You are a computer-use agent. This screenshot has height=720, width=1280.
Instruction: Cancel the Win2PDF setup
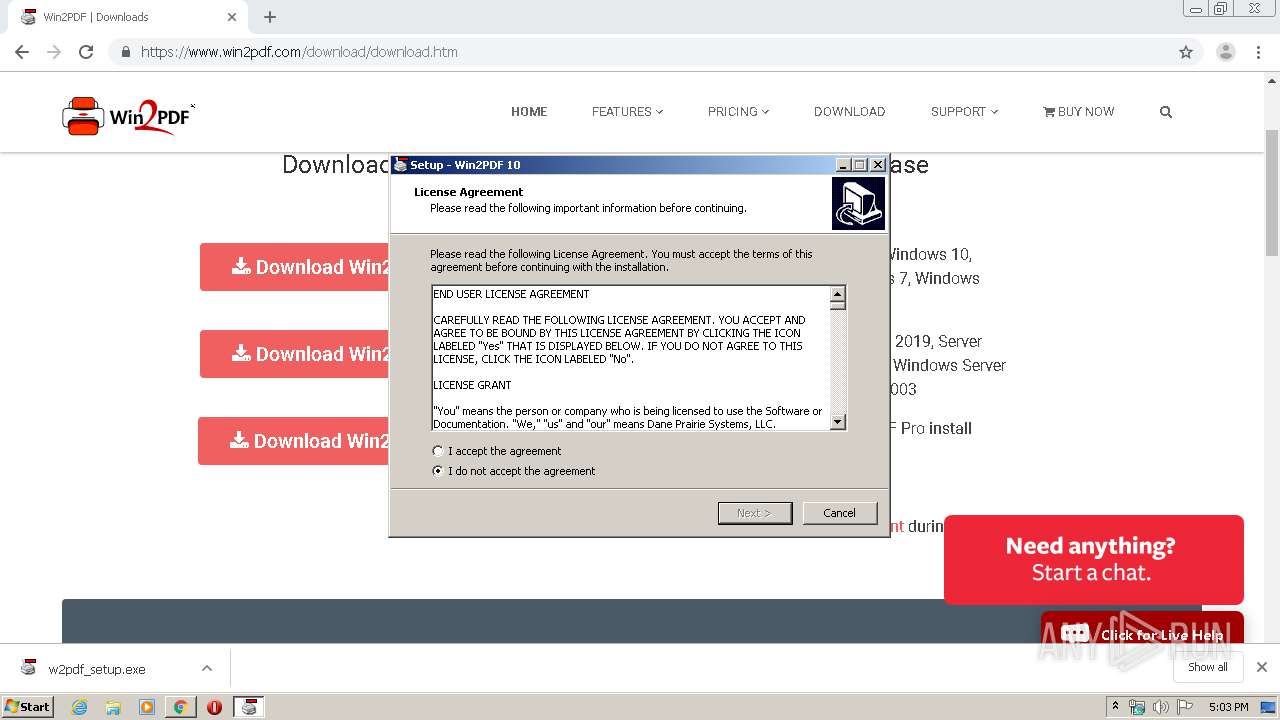coord(840,513)
